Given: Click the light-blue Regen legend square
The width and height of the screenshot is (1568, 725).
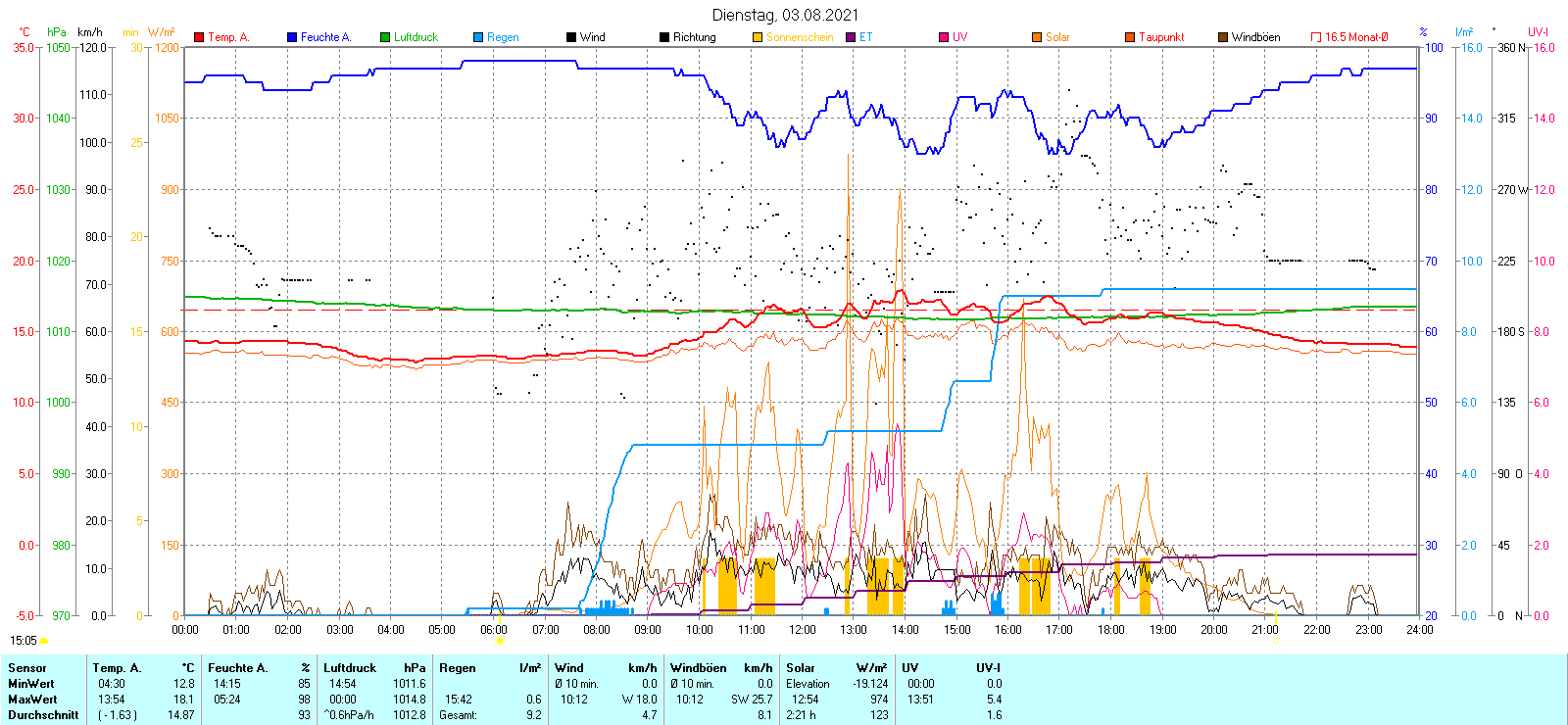Looking at the screenshot, I should [x=478, y=37].
